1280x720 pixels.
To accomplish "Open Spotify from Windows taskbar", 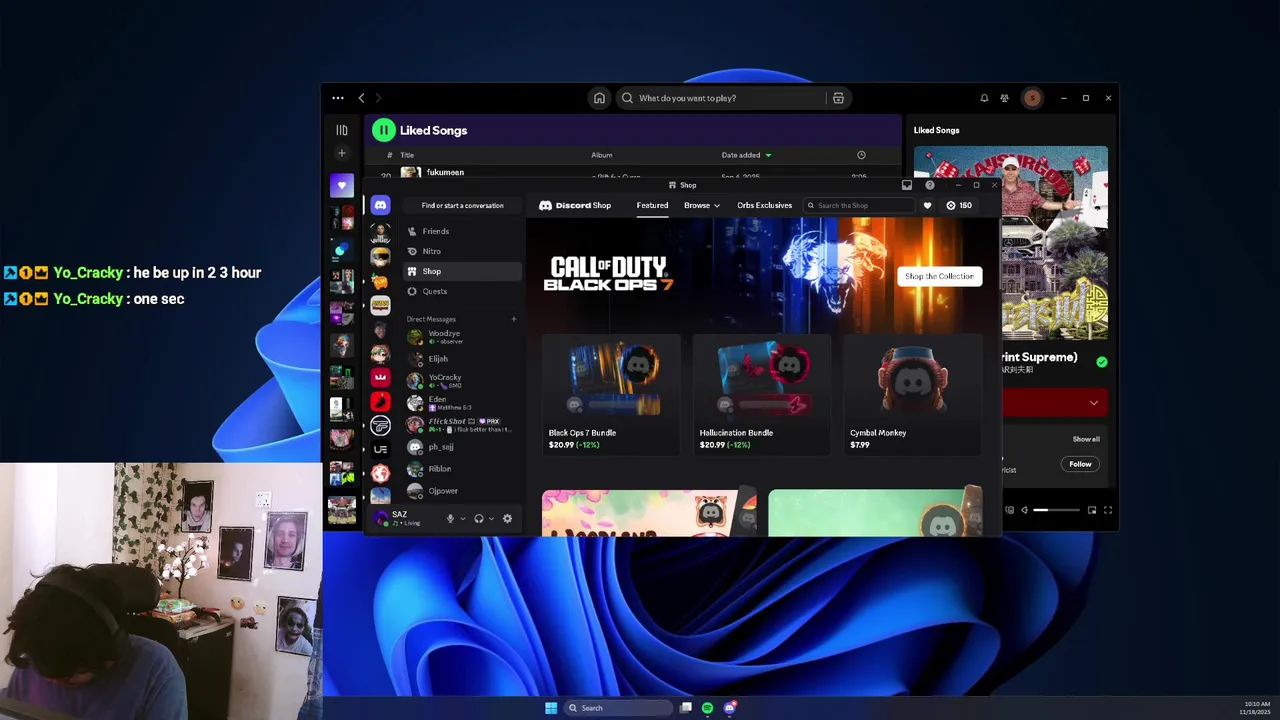I will tap(707, 708).
